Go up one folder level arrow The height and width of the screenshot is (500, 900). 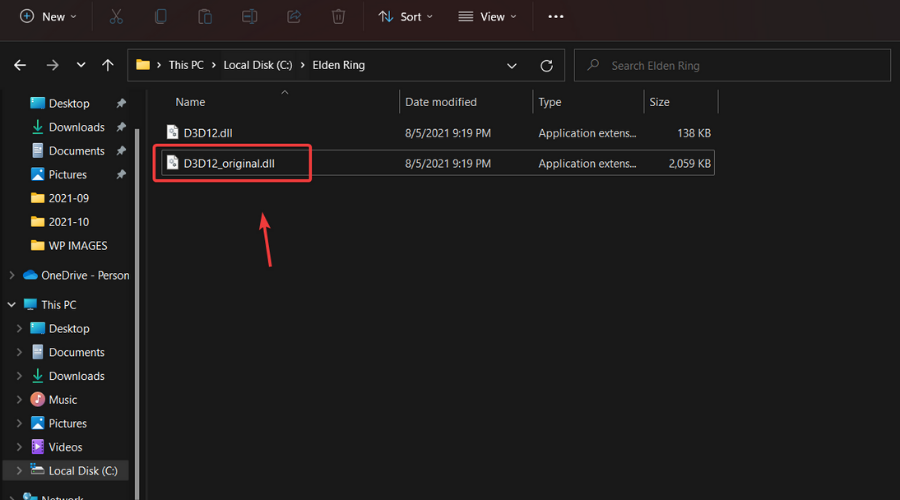[108, 65]
